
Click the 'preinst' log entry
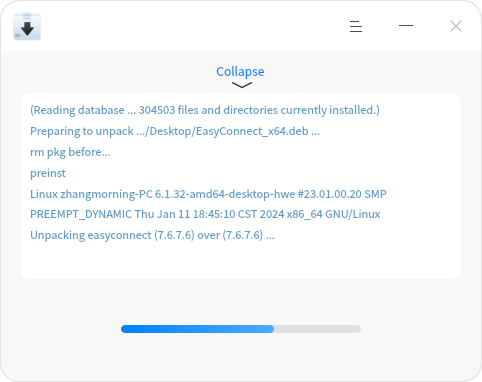coord(48,173)
